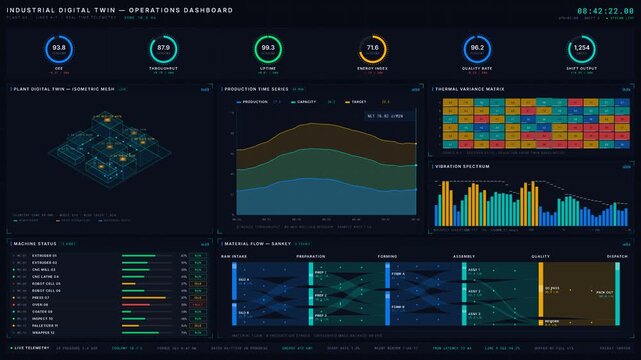The height and width of the screenshot is (360, 641).
Task: Click the Capacity legend teal swatch
Action: tap(293, 102)
